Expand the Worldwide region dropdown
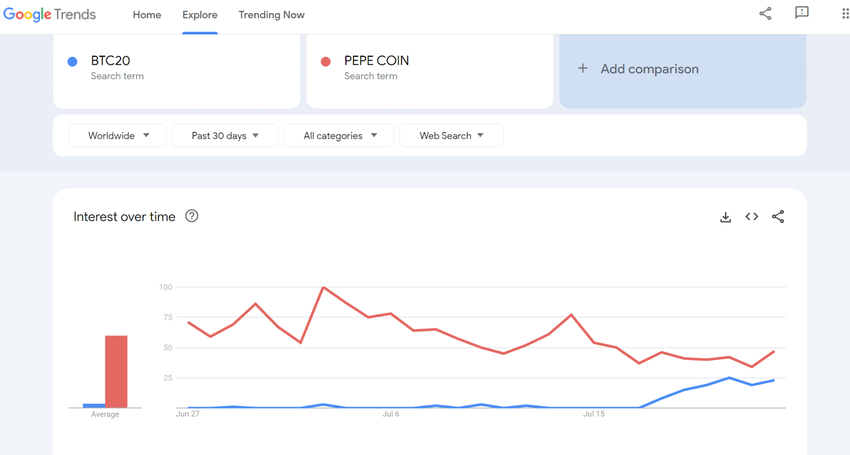The height and width of the screenshot is (455, 850). pos(118,136)
